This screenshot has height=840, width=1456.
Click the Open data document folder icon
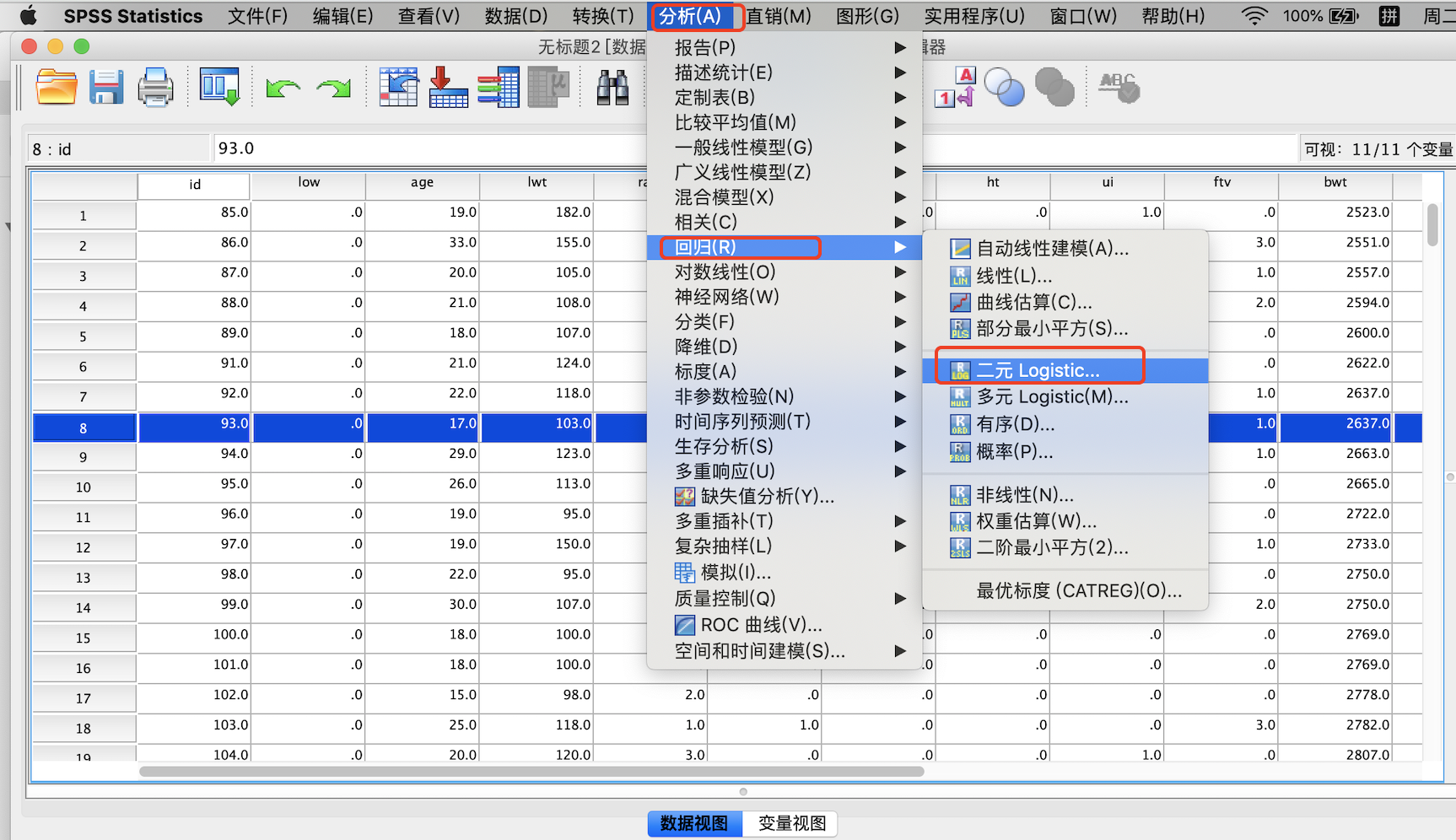coord(57,87)
